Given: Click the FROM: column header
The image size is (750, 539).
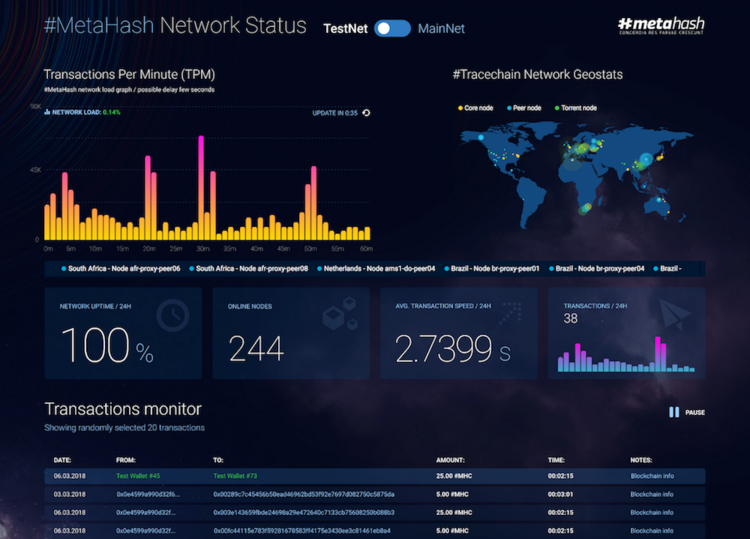Looking at the screenshot, I should 126,460.
